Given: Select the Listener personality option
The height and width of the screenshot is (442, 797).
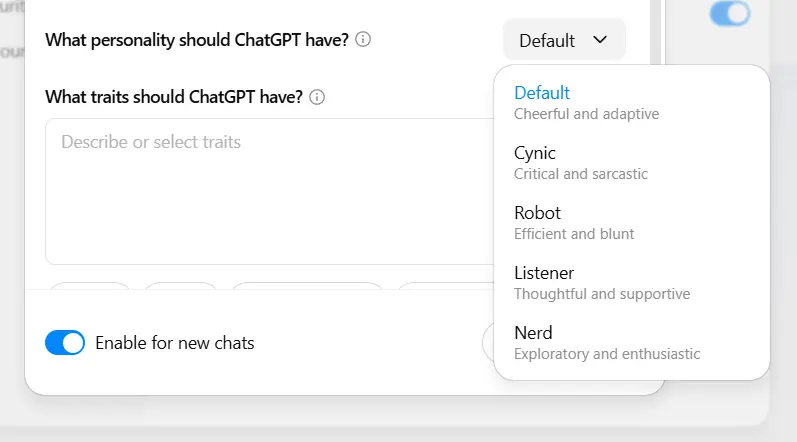Looking at the screenshot, I should pyautogui.click(x=632, y=282).
